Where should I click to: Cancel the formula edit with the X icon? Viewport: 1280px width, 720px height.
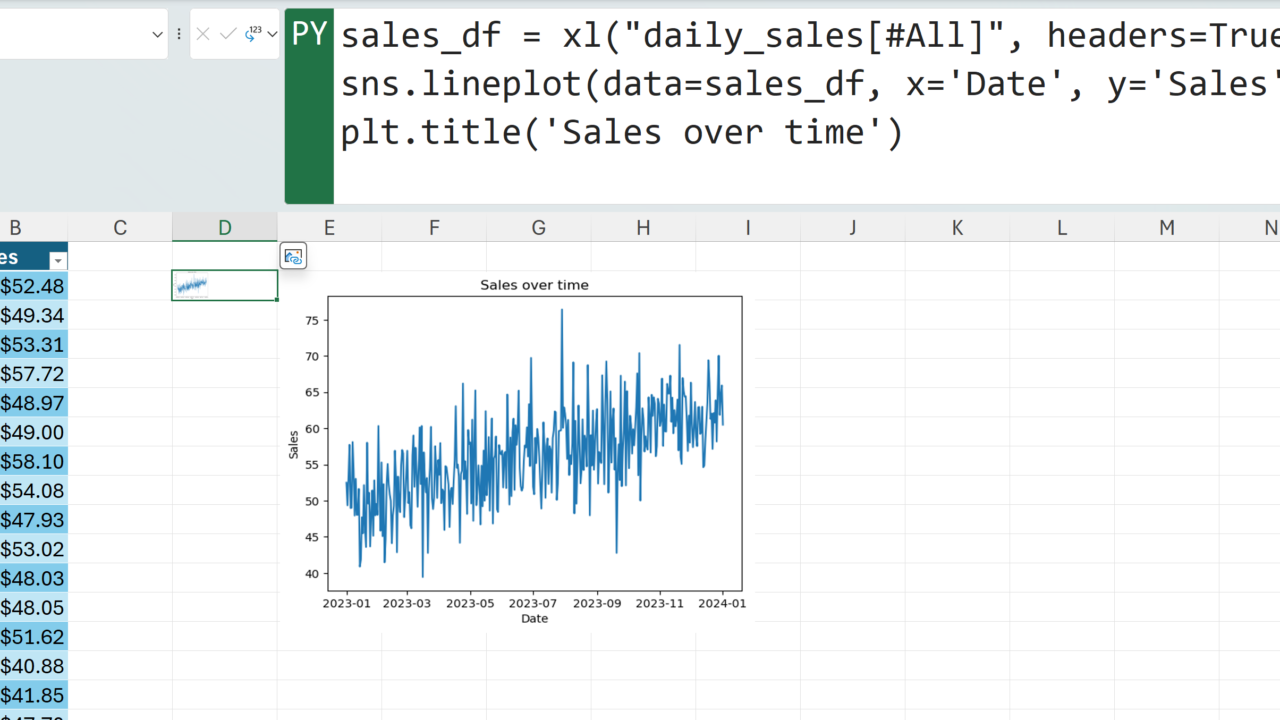click(x=203, y=34)
